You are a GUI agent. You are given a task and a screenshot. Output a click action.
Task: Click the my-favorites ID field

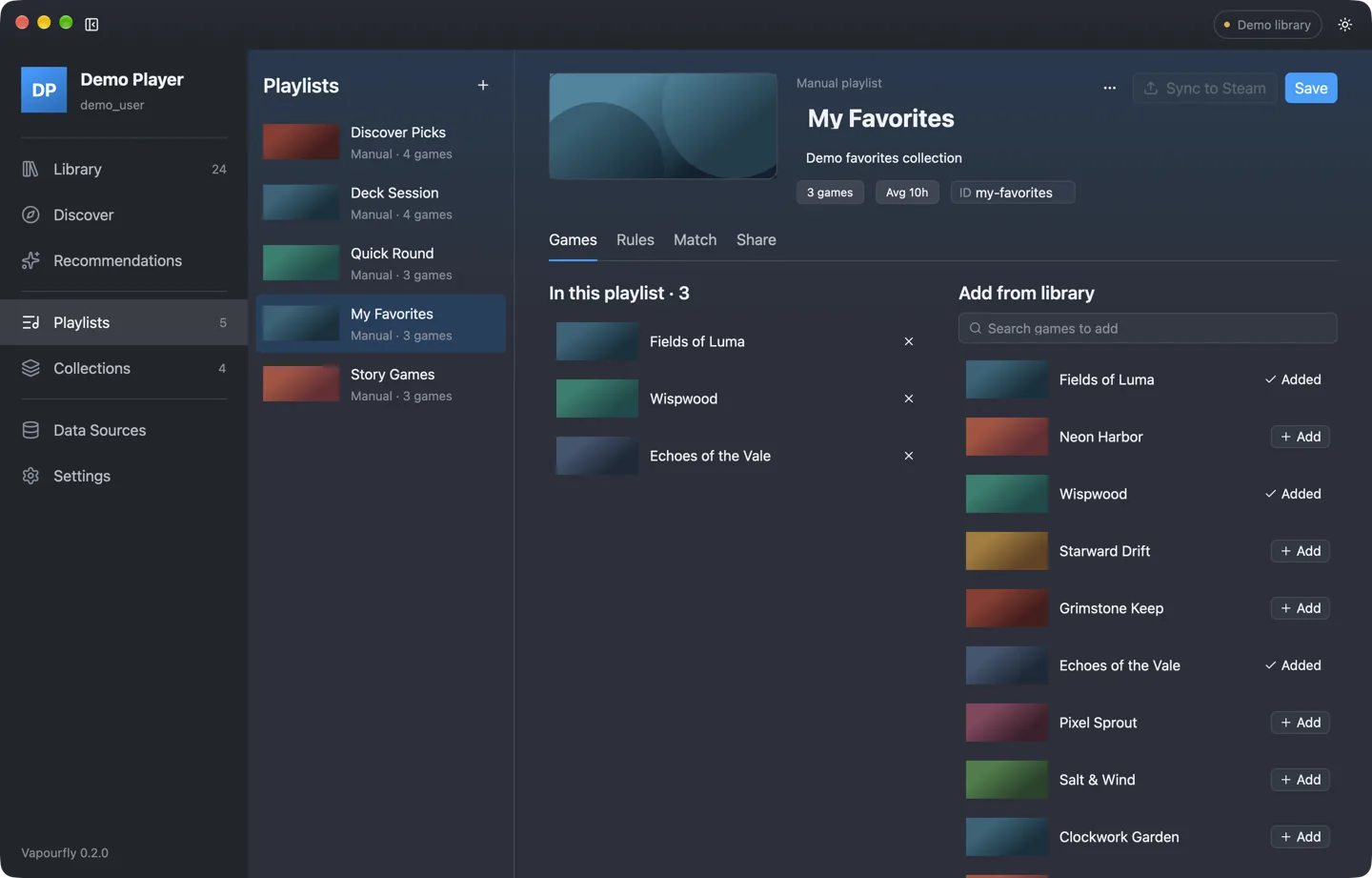point(1013,193)
